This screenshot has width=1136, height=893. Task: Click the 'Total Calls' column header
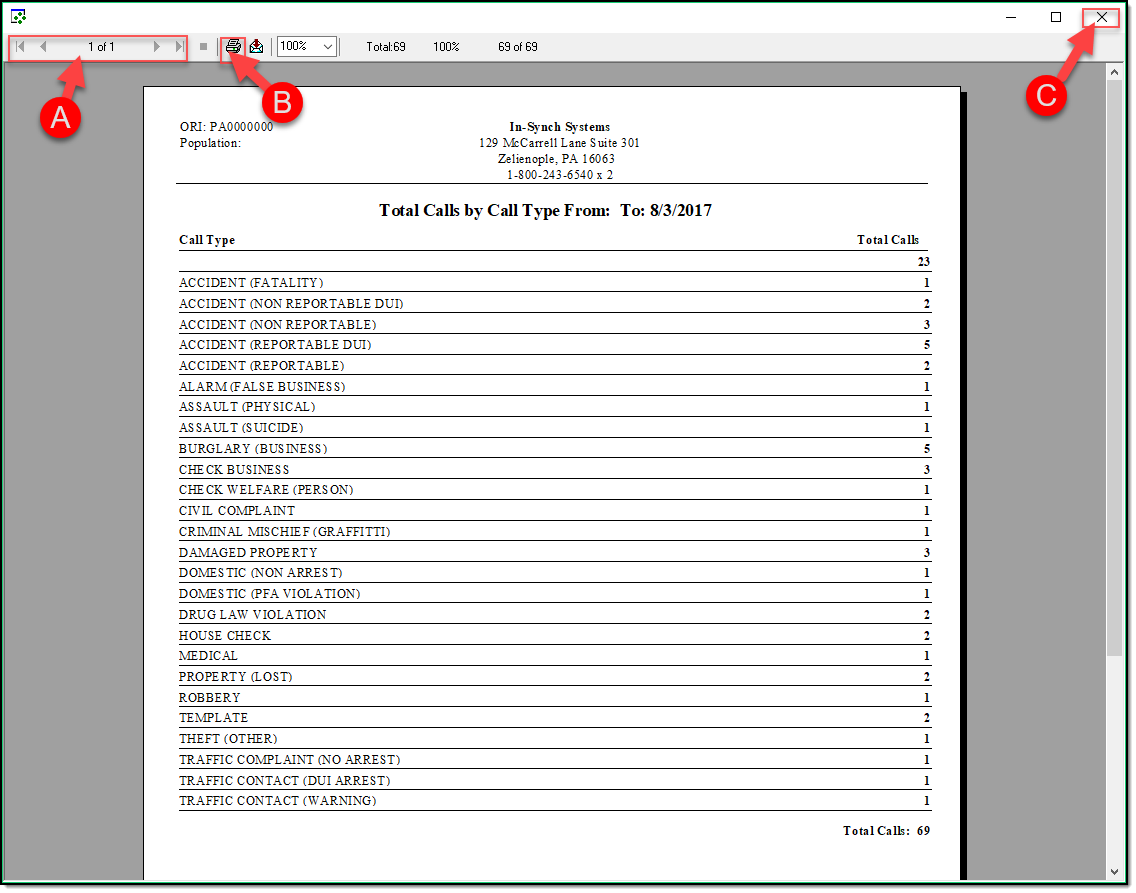pyautogui.click(x=887, y=240)
